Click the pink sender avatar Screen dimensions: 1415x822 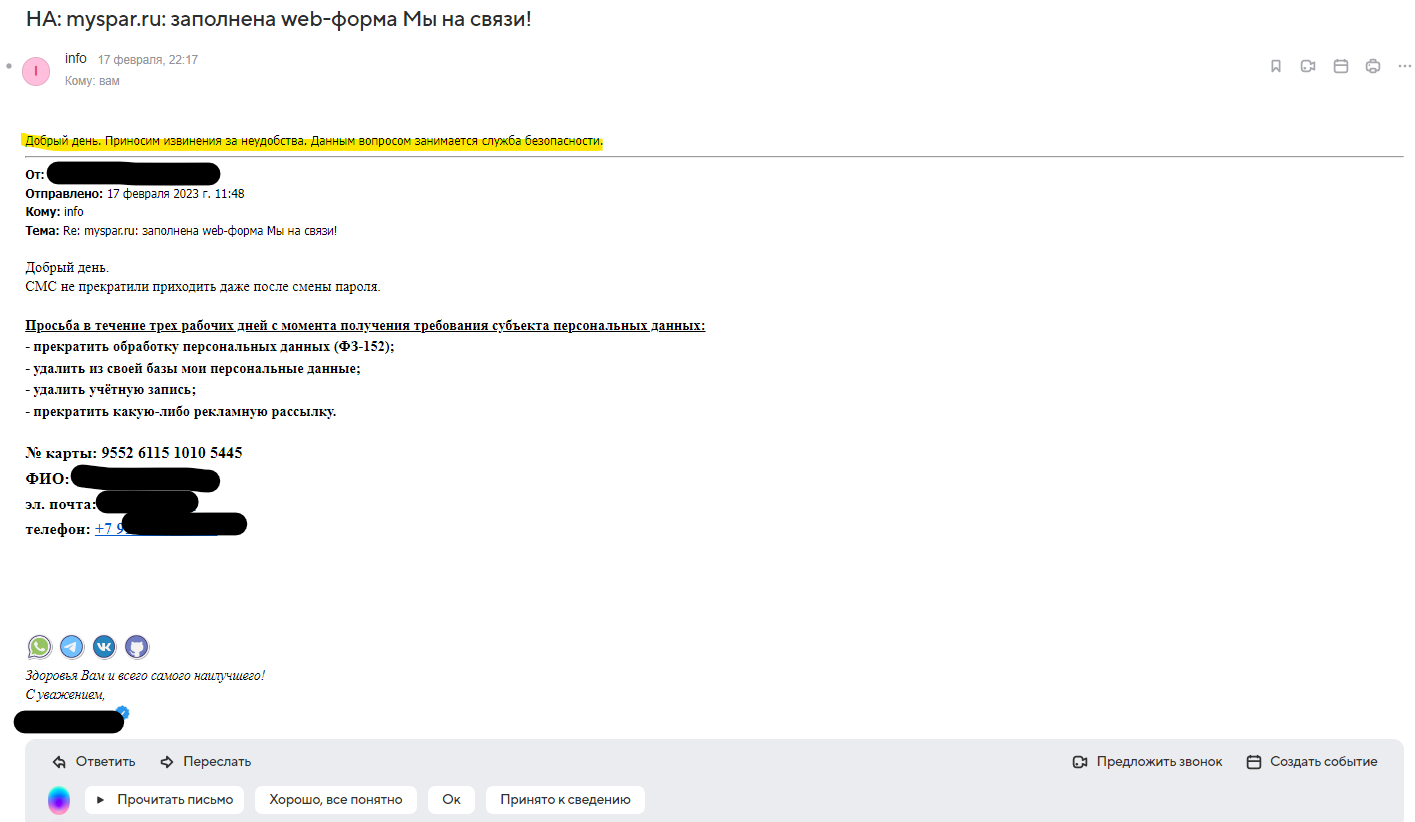coord(36,71)
